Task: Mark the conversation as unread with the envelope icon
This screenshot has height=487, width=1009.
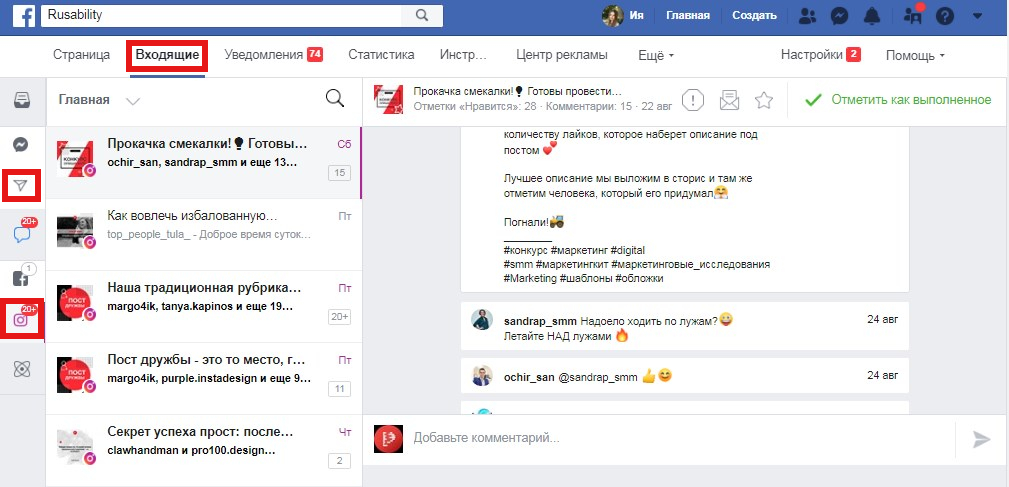Action: (x=729, y=100)
